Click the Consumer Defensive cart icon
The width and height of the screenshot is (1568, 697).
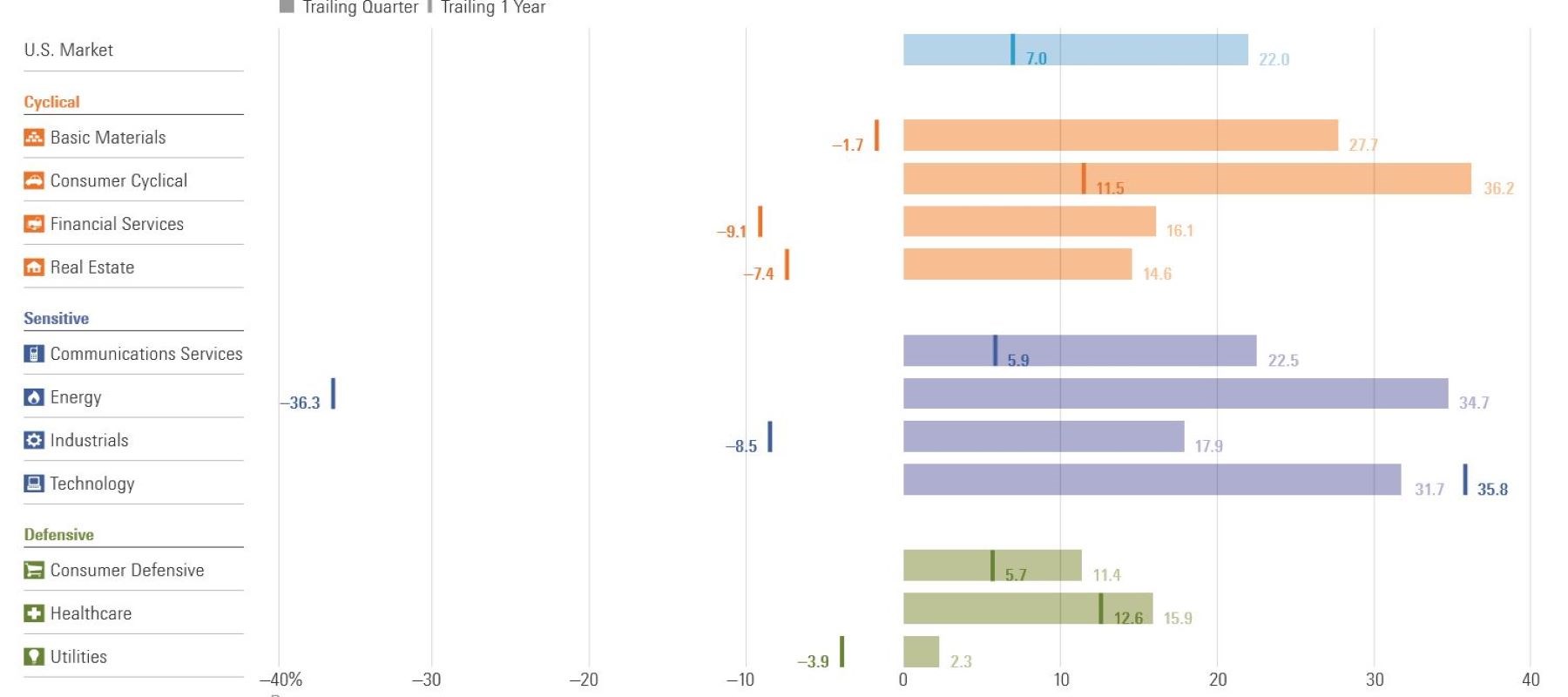[x=34, y=571]
